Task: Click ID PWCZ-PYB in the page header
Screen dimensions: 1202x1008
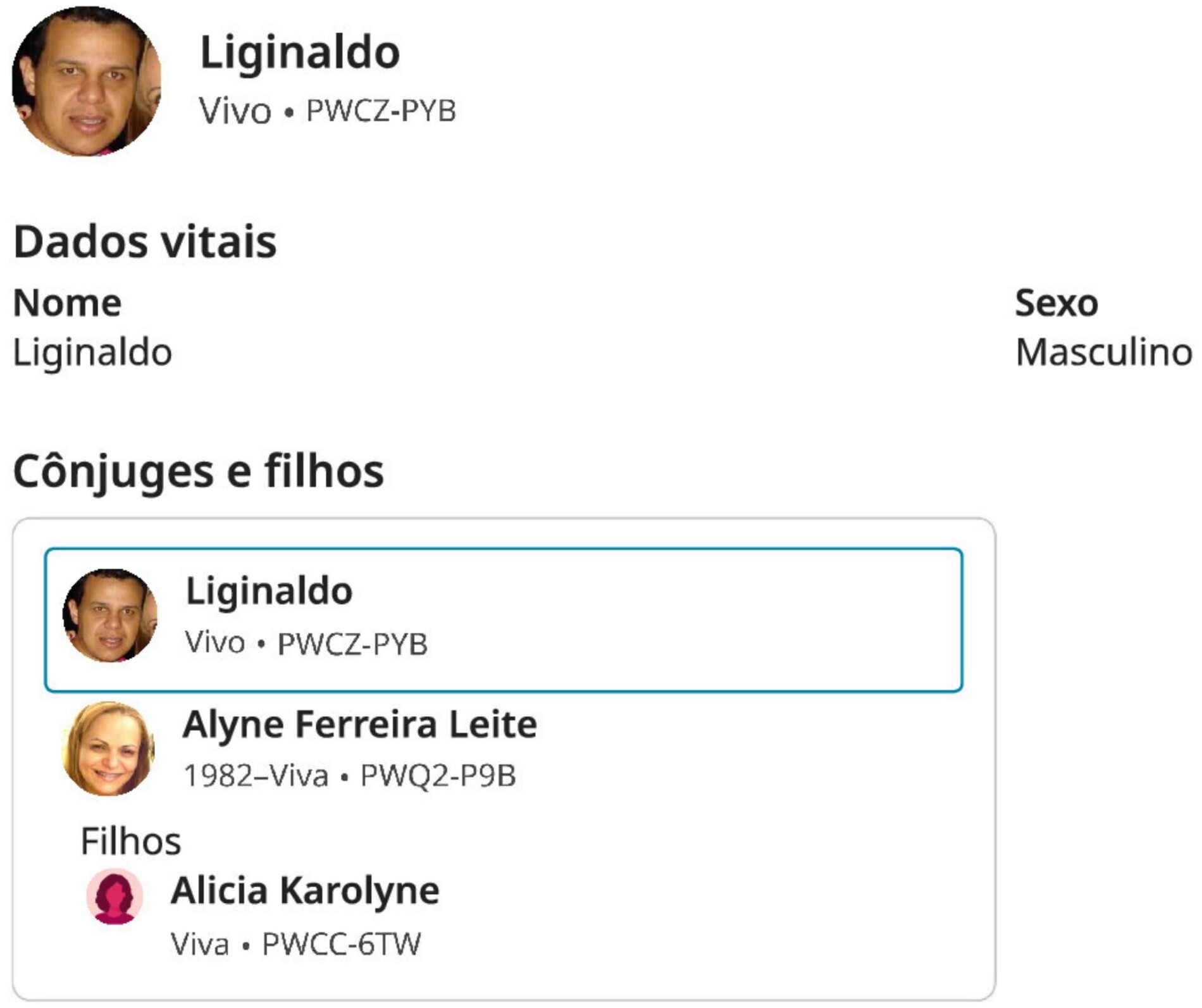Action: 381,111
